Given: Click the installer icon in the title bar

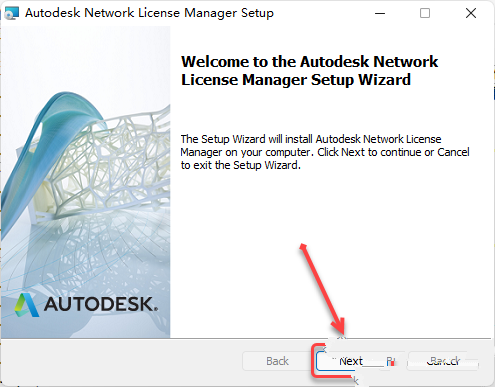Looking at the screenshot, I should pos(12,13).
